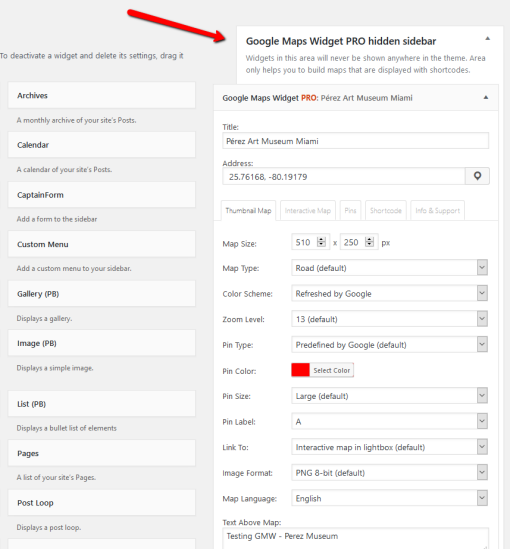Open the Image Format dropdown
Screen dimensions: 510x549
pos(389,472)
